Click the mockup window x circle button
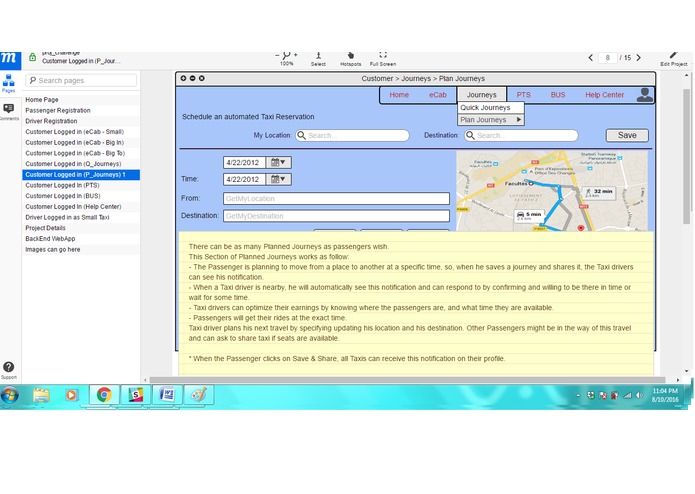Image resolution: width=695 pixels, height=494 pixels. coord(202,78)
